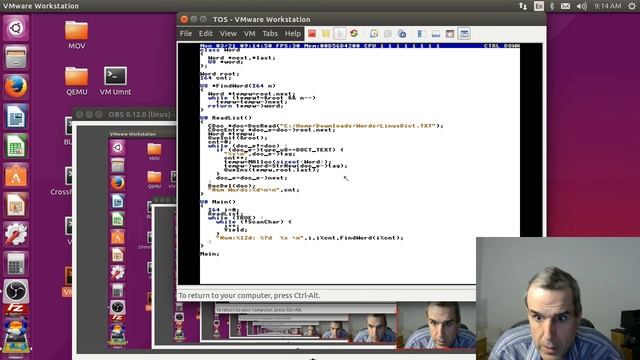Click the highlighted console view toolbar icon

(x=464, y=33)
